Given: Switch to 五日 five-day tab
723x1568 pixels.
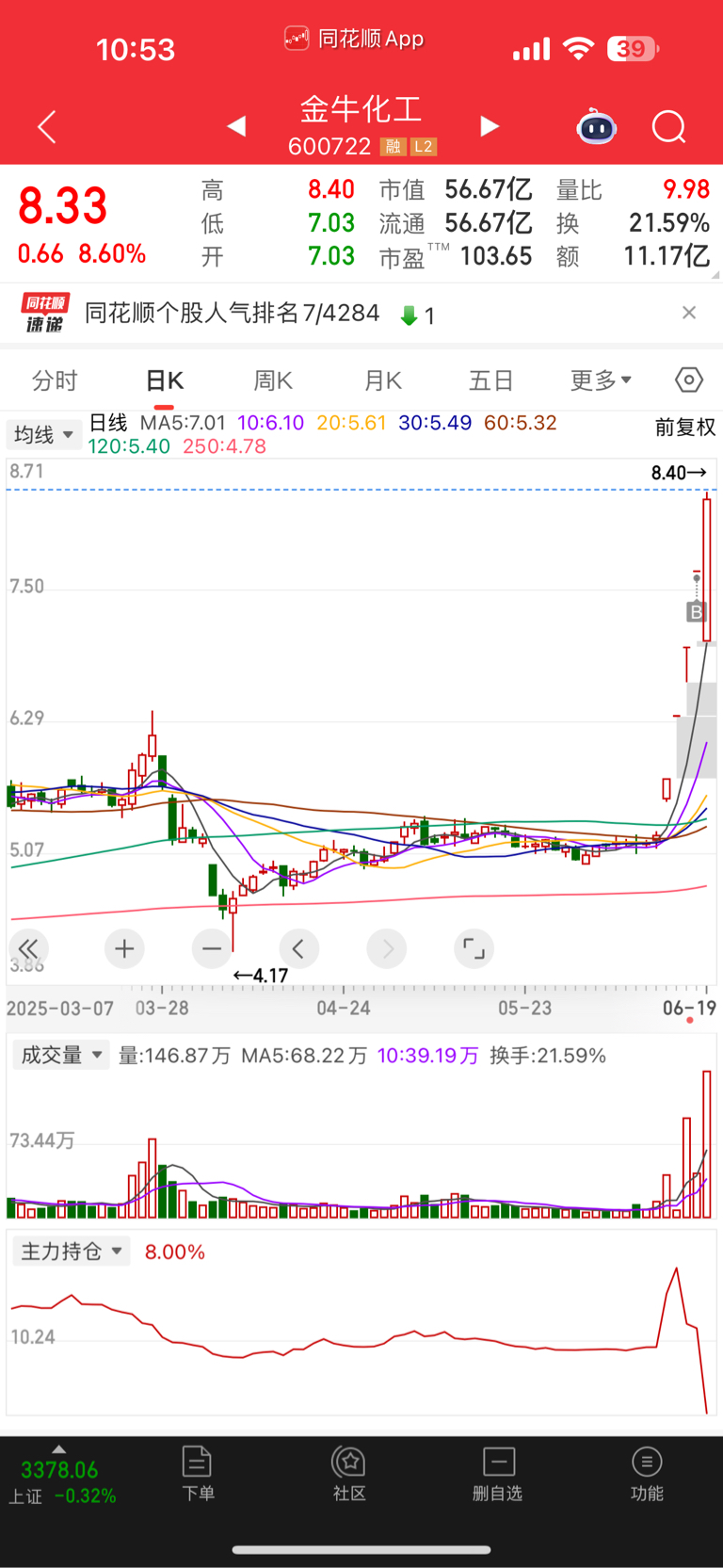Looking at the screenshot, I should [491, 380].
